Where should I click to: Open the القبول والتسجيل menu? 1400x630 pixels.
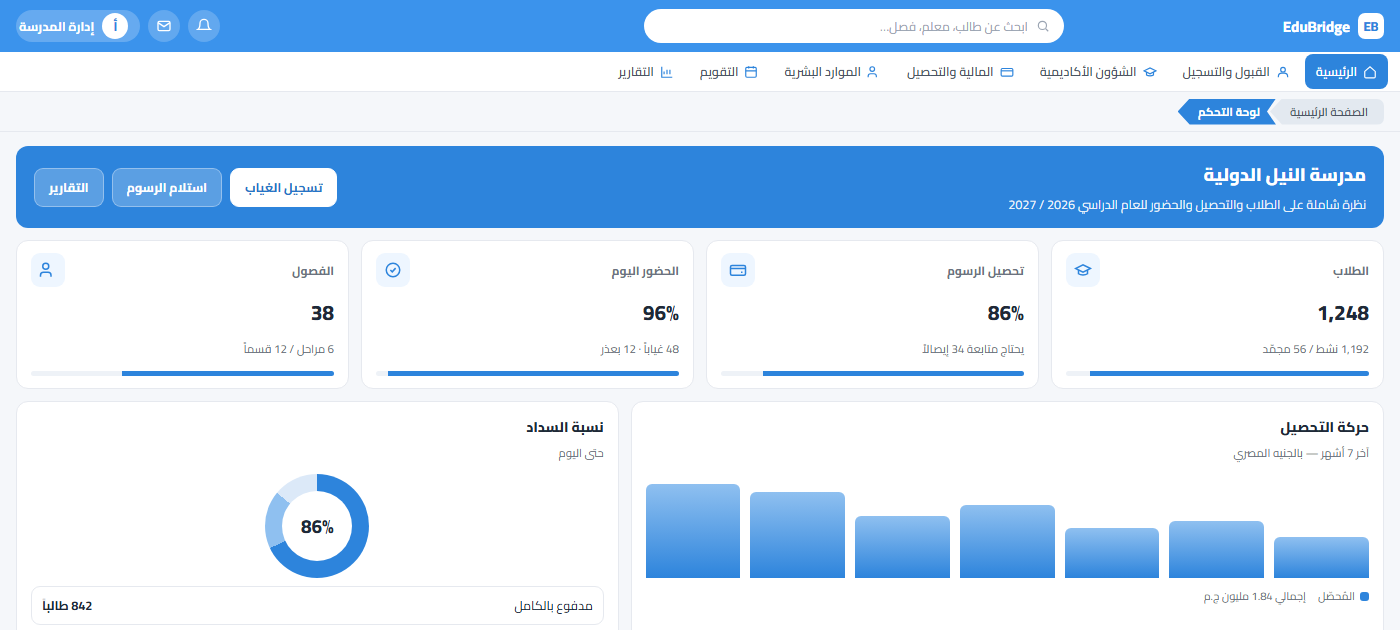[1236, 72]
